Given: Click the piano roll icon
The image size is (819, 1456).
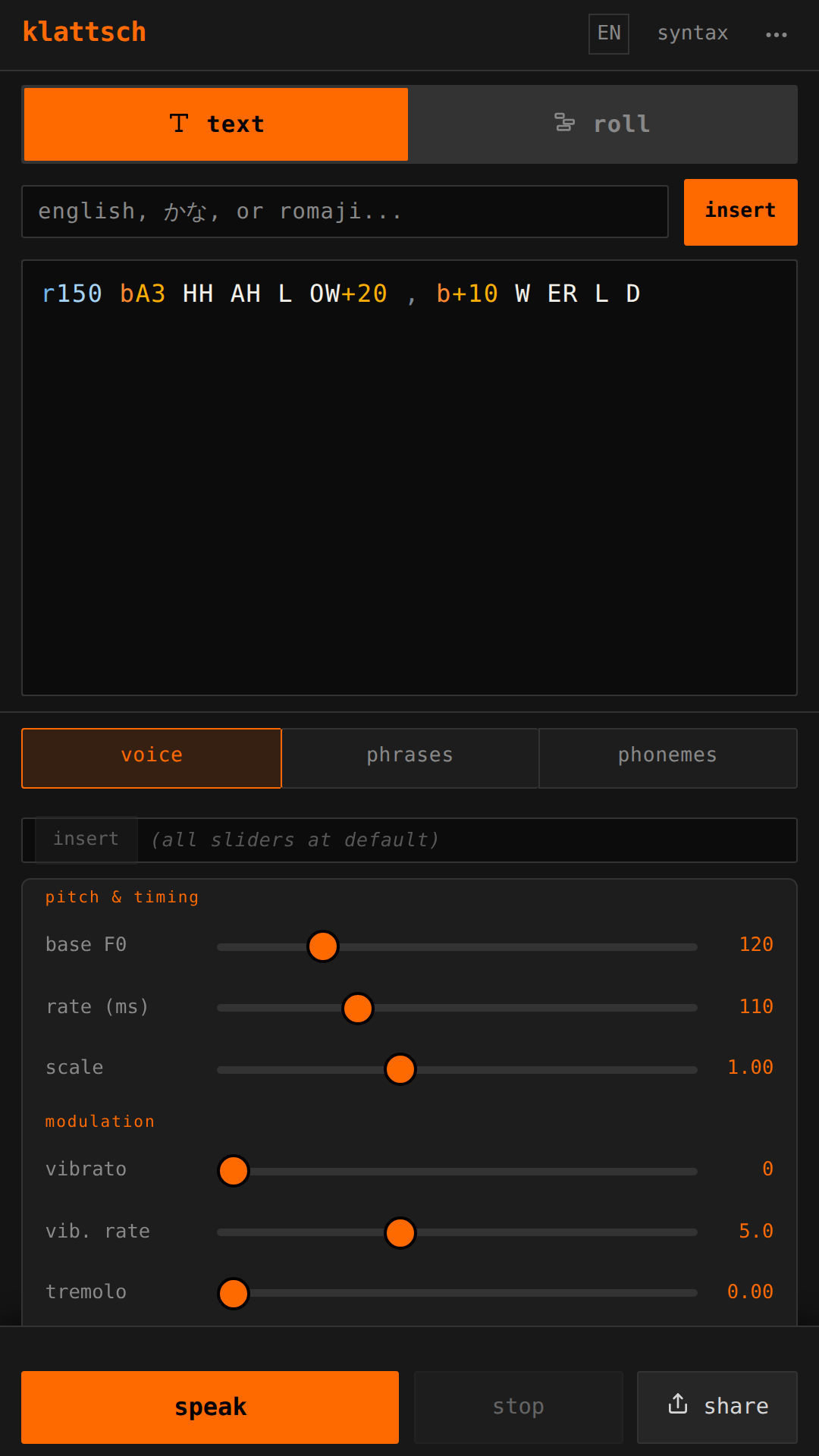Looking at the screenshot, I should 564,122.
